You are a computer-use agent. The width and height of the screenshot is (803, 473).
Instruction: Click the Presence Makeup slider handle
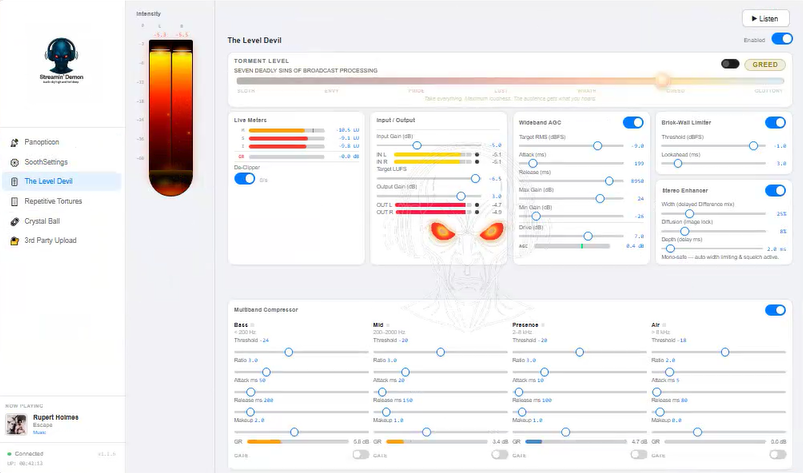tap(565, 432)
